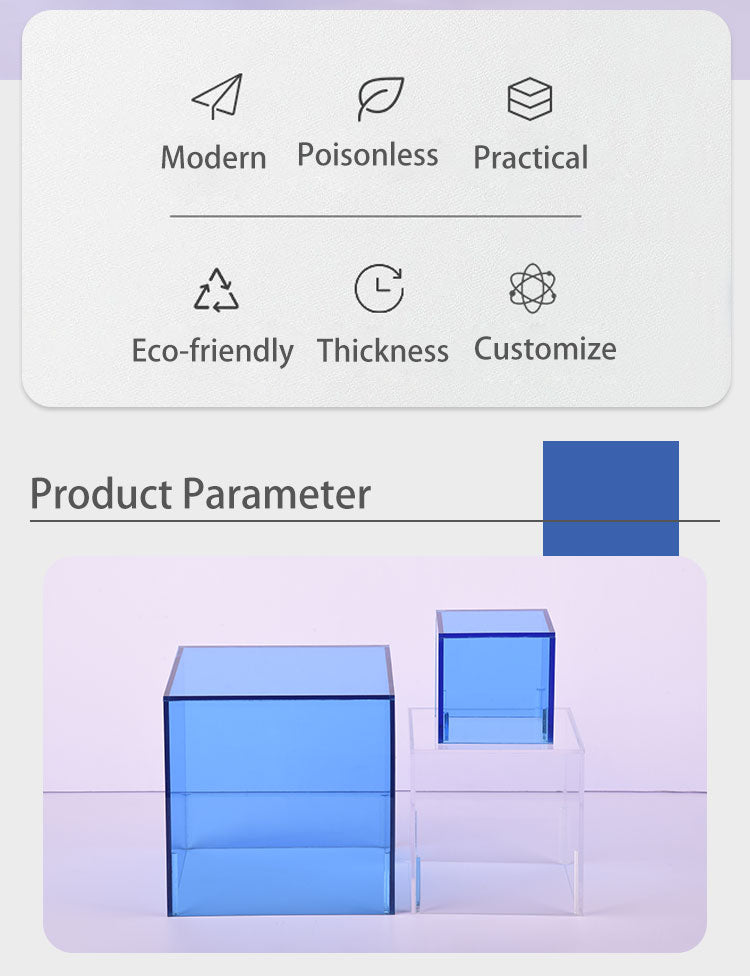750x976 pixels.
Task: Click the Product Parameter heading
Action: pos(200,494)
